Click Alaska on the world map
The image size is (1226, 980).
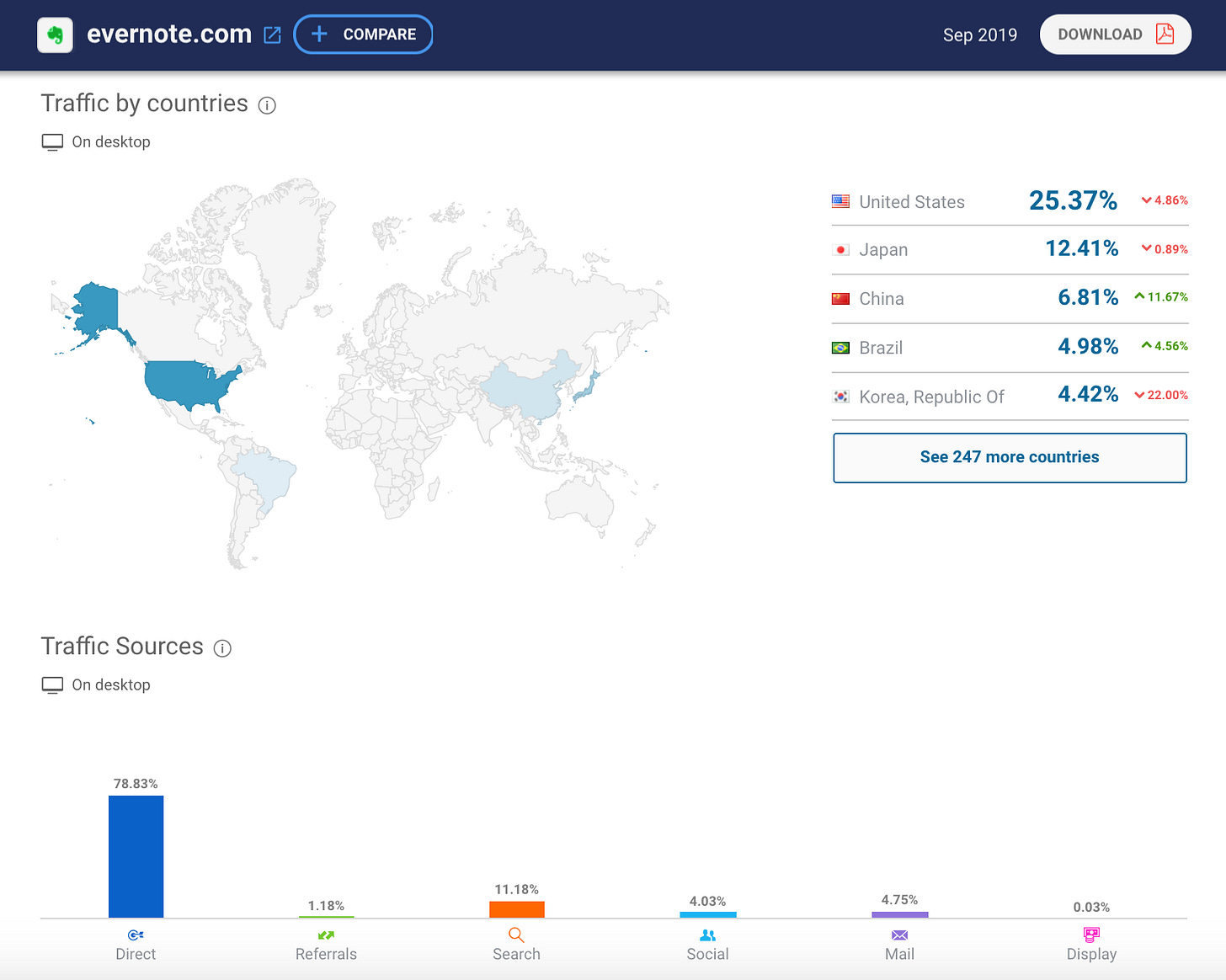coord(97,312)
